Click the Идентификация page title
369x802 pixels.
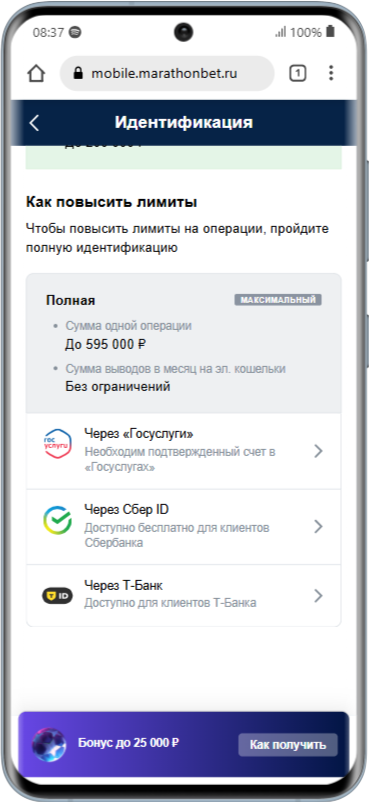coord(184,123)
